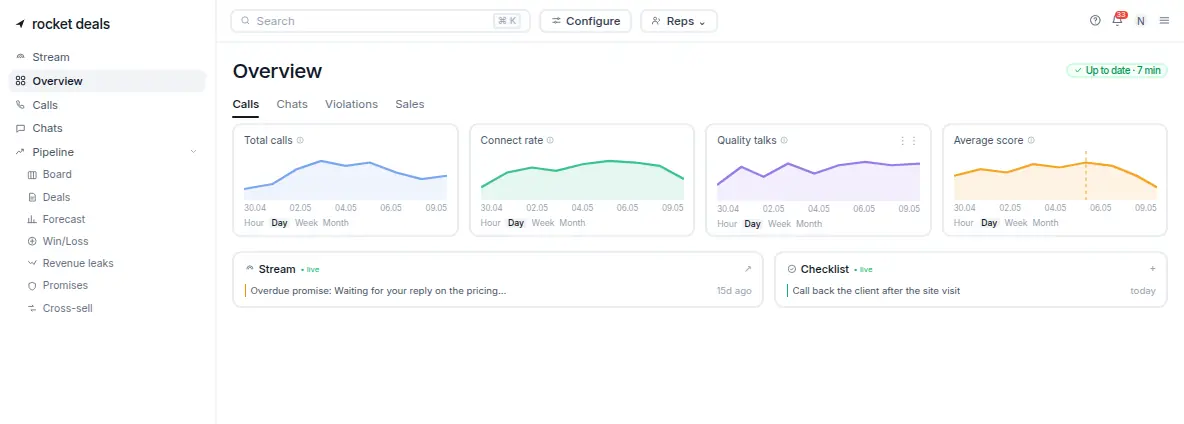Select Overview in the sidebar
Viewport: 1184px width, 424px height.
(107, 81)
